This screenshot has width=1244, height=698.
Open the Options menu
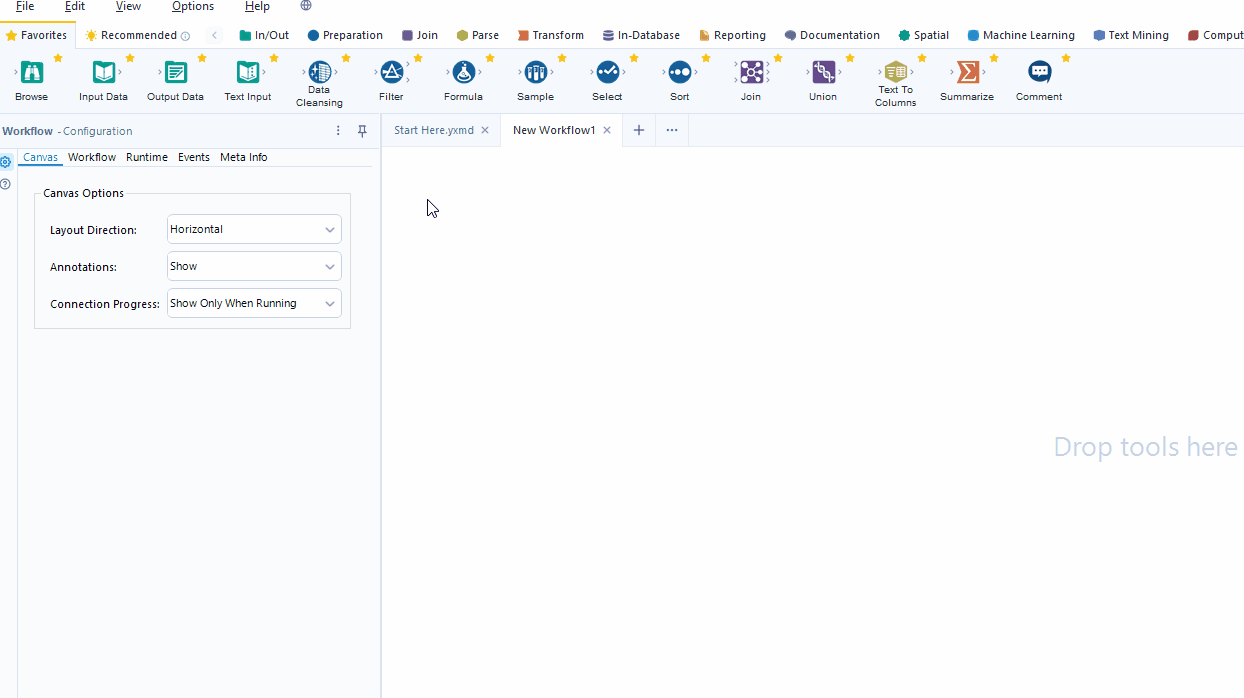192,6
